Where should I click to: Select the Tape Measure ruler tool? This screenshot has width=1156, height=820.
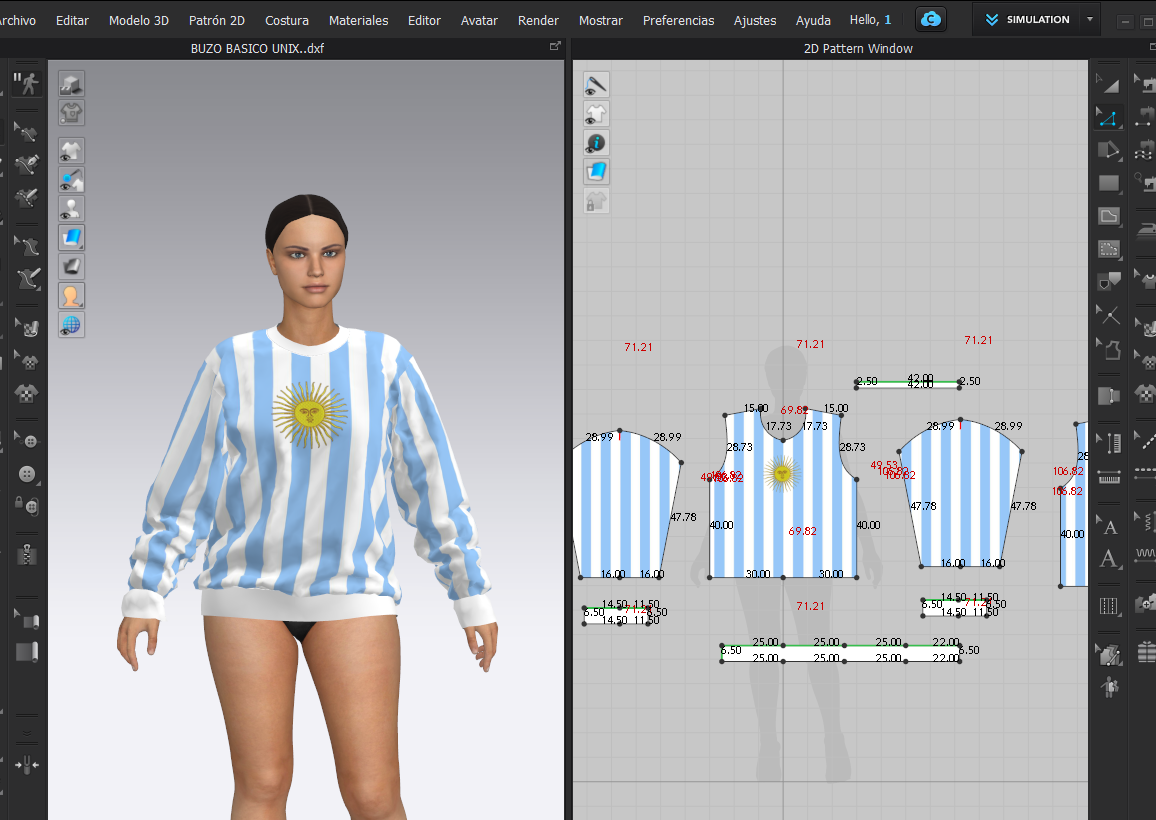tap(1108, 477)
